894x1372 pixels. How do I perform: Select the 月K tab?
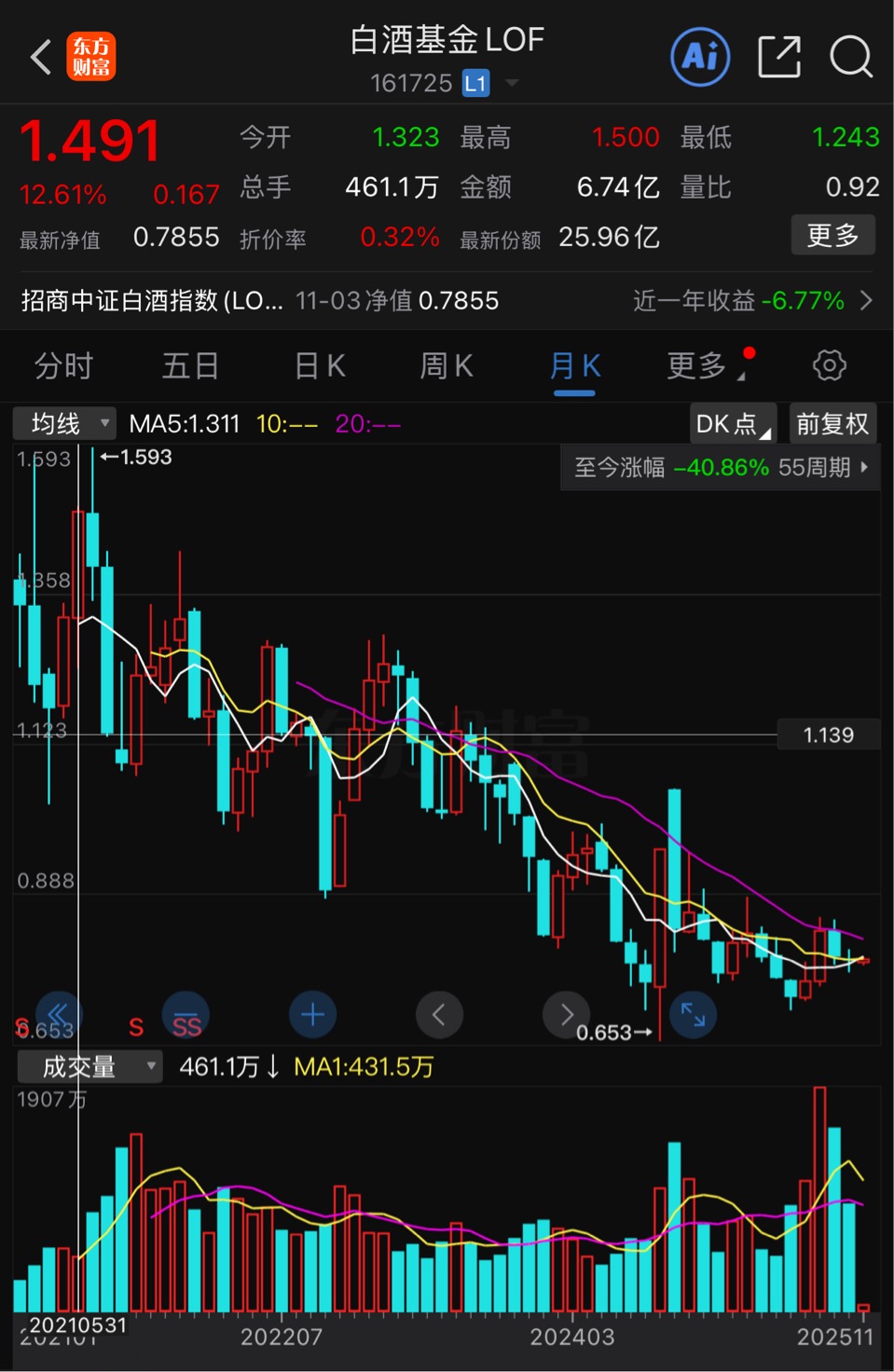[x=574, y=365]
